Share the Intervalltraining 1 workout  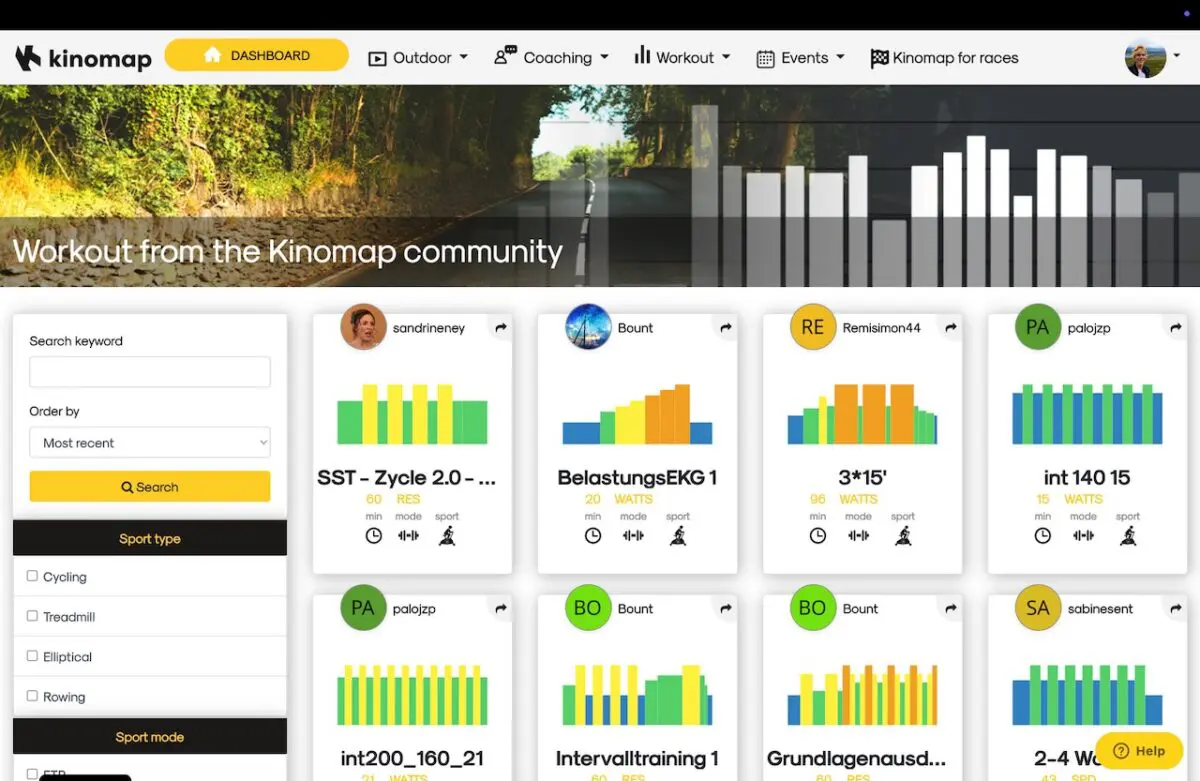coord(726,608)
